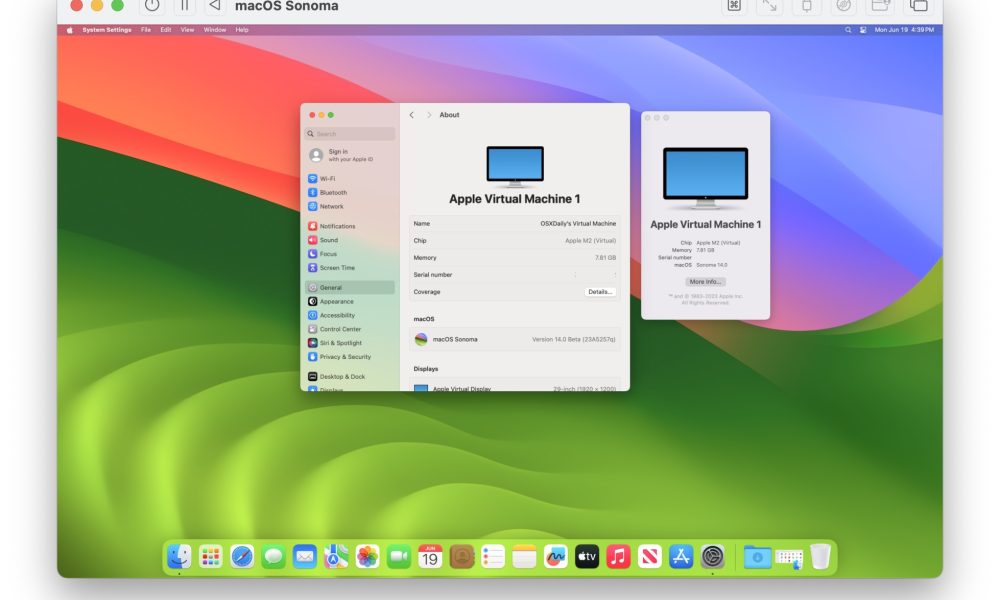Open Privacy & Security settings
Screen dimensions: 1000x600
click(350, 357)
